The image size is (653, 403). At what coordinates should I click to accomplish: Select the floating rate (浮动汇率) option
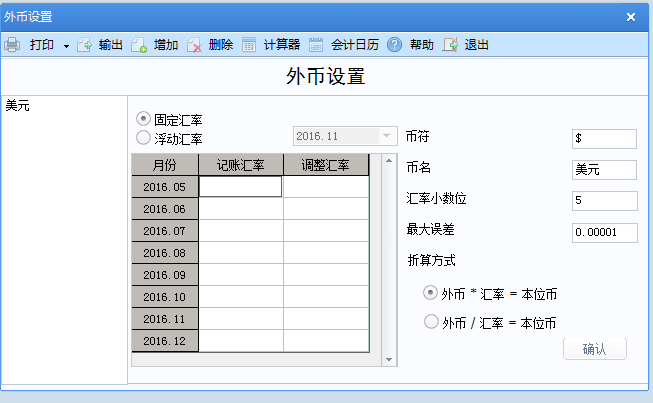click(x=144, y=138)
